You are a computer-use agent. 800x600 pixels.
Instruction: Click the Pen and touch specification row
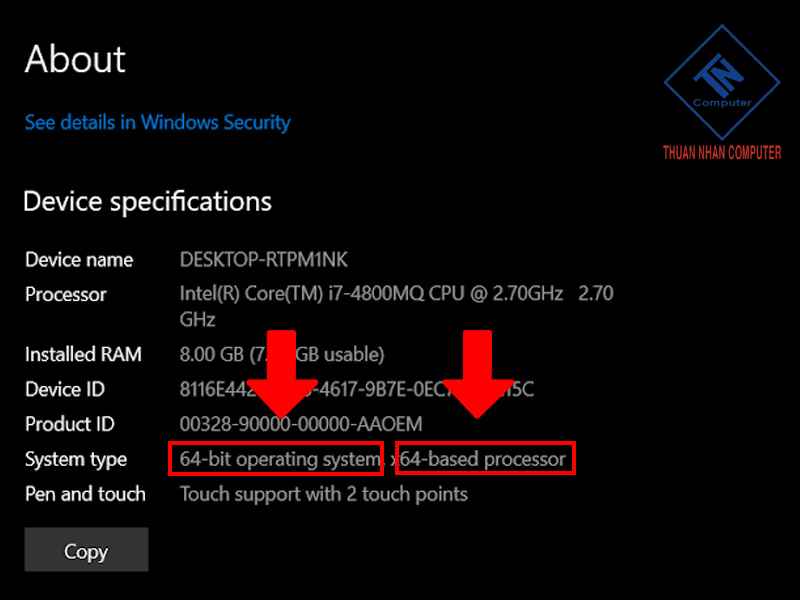point(86,494)
